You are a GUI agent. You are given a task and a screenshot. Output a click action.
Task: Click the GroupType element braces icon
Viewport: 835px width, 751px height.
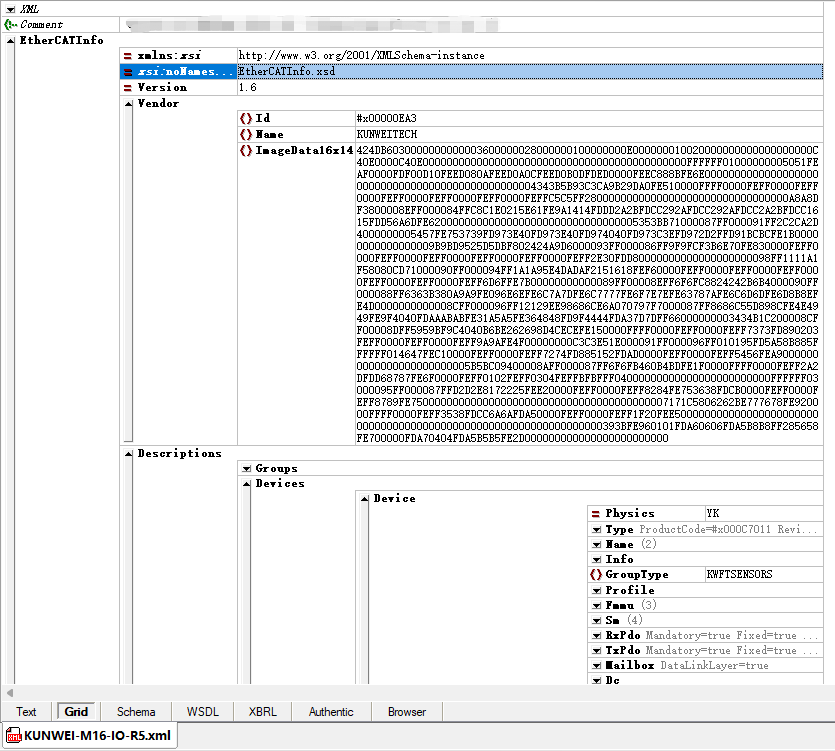596,574
